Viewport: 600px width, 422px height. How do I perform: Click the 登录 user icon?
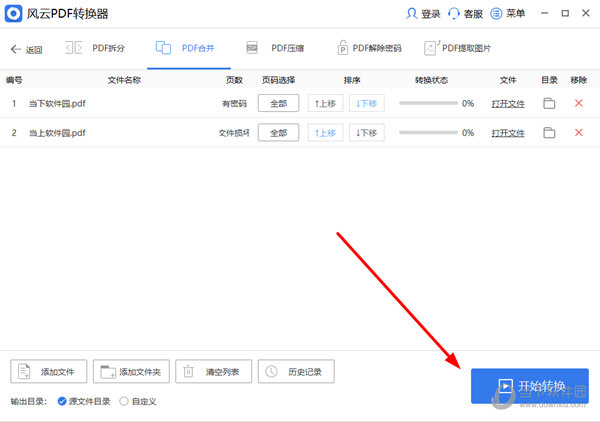pos(411,14)
